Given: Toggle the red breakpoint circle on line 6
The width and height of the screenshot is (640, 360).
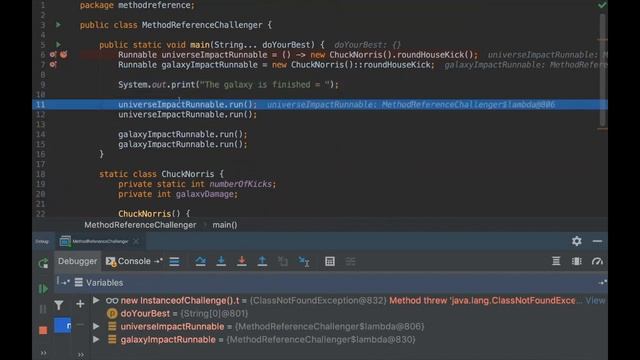Looking at the screenshot, I should pyautogui.click(x=64, y=54).
